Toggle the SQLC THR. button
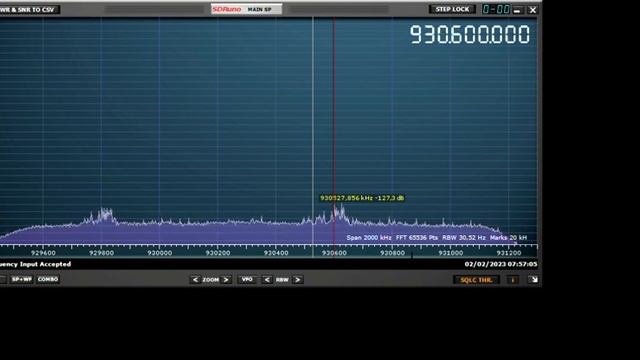 pyautogui.click(x=476, y=280)
